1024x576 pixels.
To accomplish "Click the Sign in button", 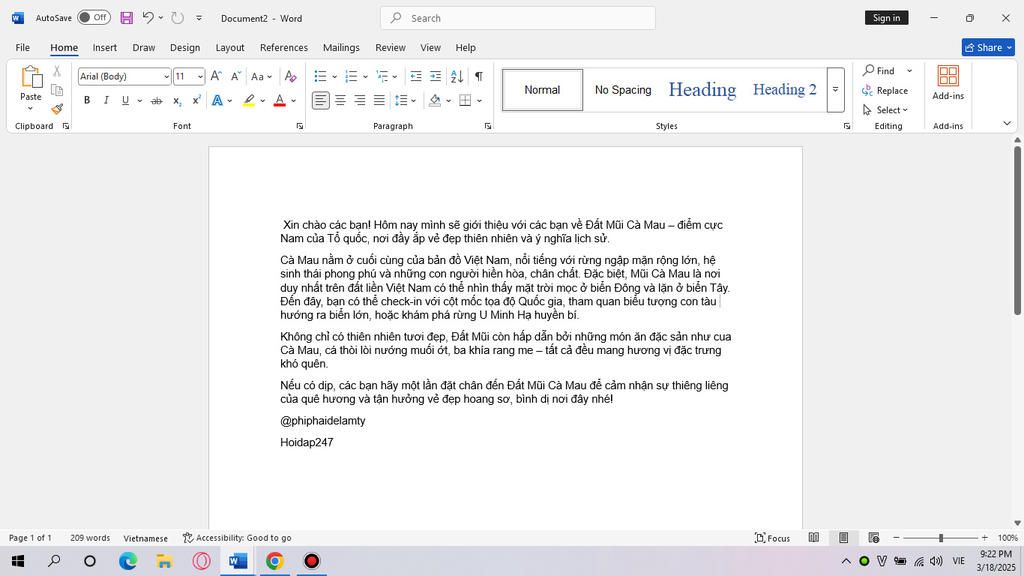I will [x=886, y=18].
